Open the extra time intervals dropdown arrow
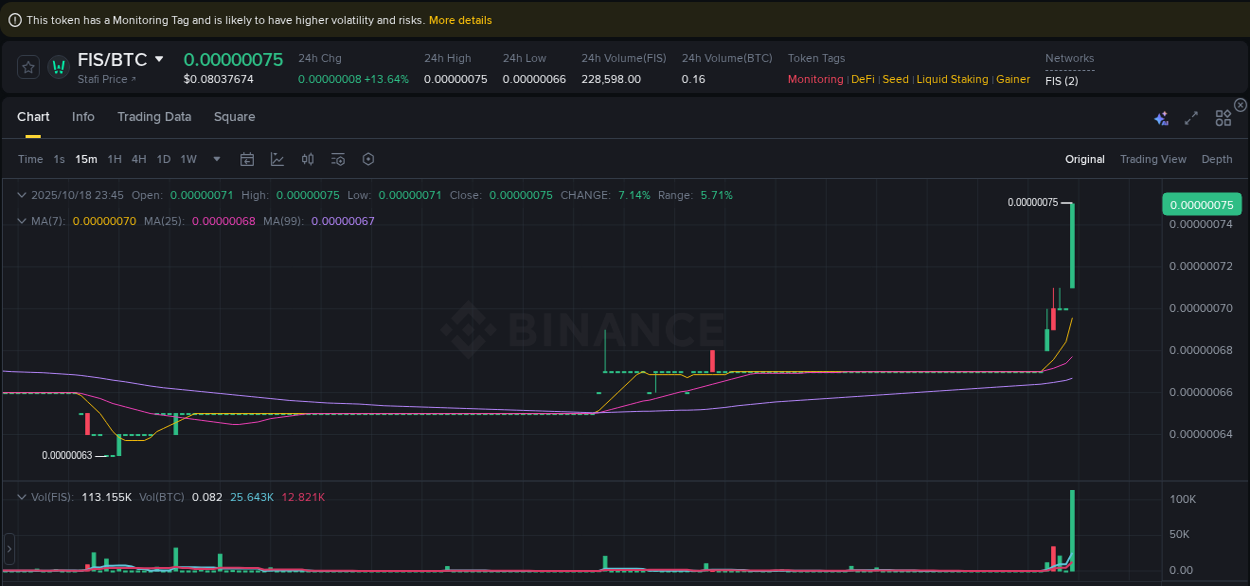1250x586 pixels. tap(216, 159)
